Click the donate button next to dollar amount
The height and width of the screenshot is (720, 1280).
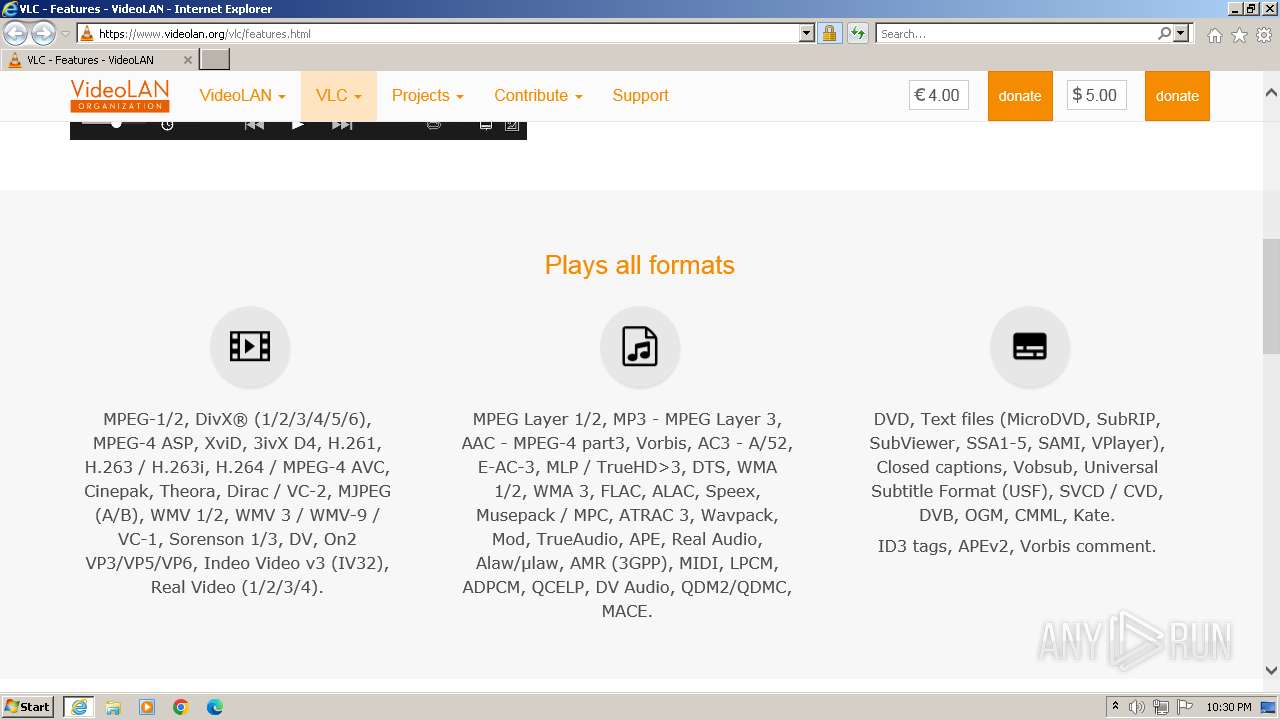pyautogui.click(x=1177, y=96)
